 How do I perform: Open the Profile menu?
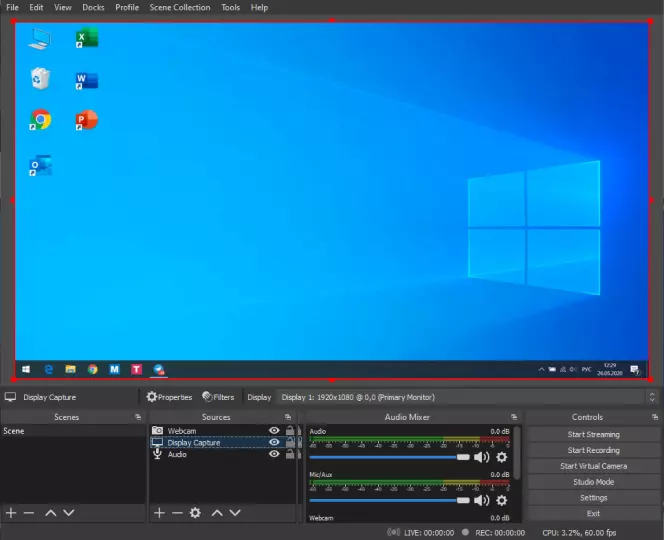127,7
